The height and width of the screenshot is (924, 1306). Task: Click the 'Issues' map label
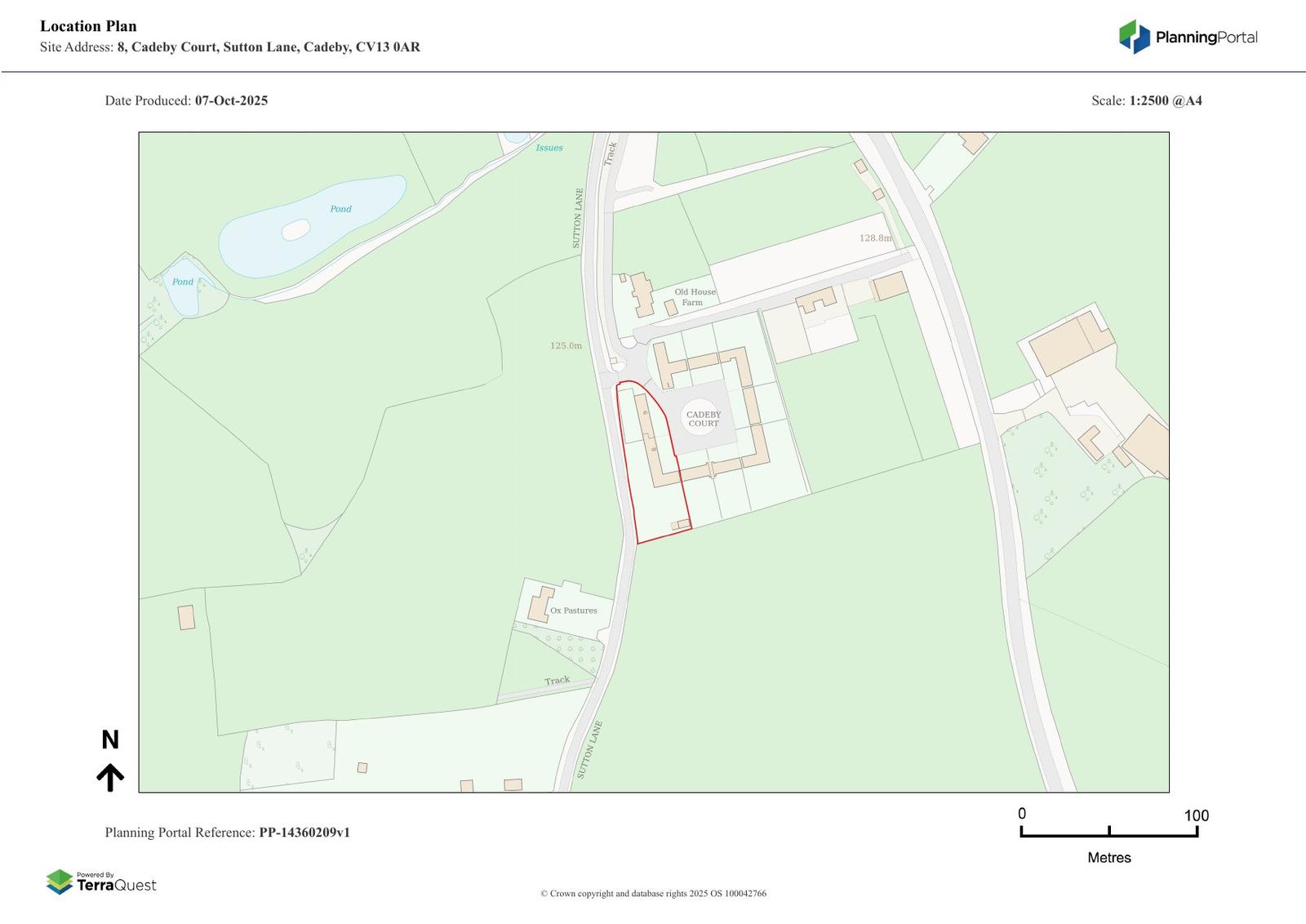tap(549, 148)
